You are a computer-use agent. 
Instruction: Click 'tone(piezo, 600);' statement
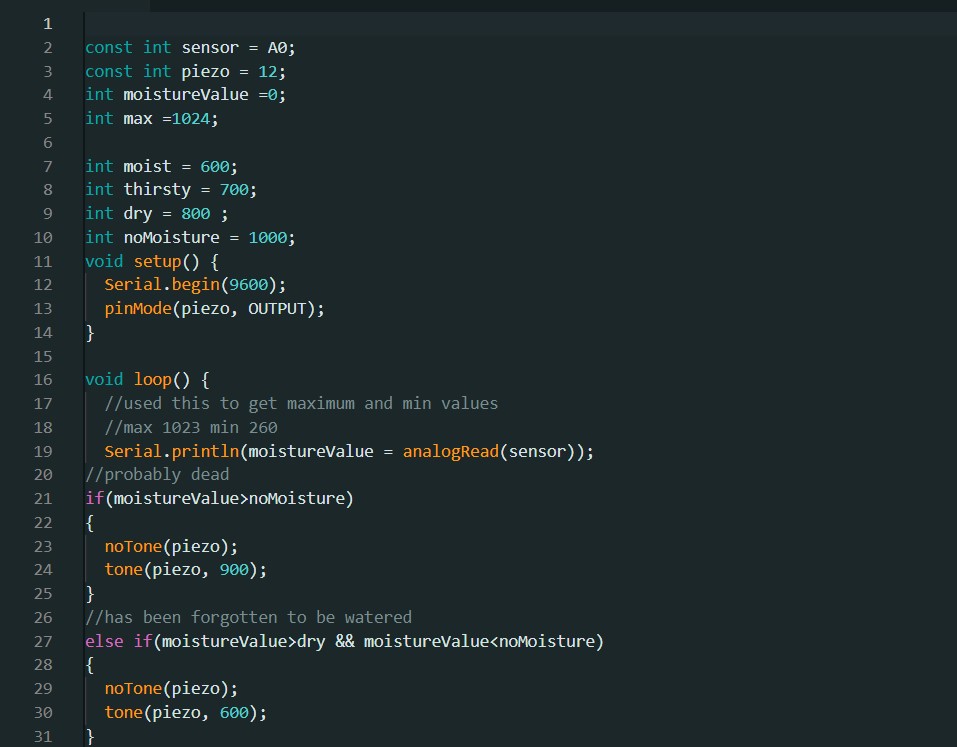pos(186,712)
